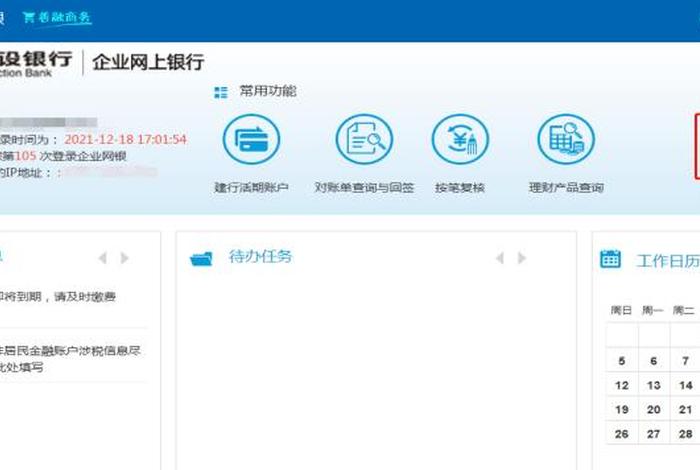The image size is (700, 470).
Task: Open the 理财产品查询 icon
Action: point(566,139)
